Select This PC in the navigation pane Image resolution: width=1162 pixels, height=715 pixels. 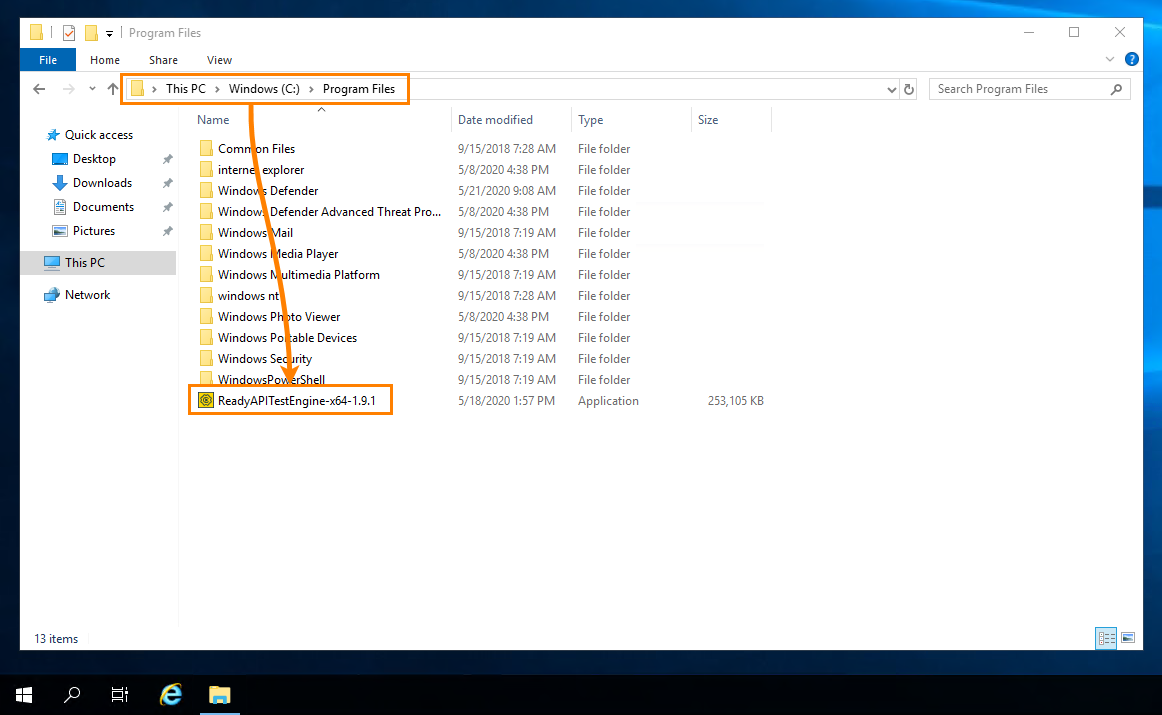click(x=84, y=262)
